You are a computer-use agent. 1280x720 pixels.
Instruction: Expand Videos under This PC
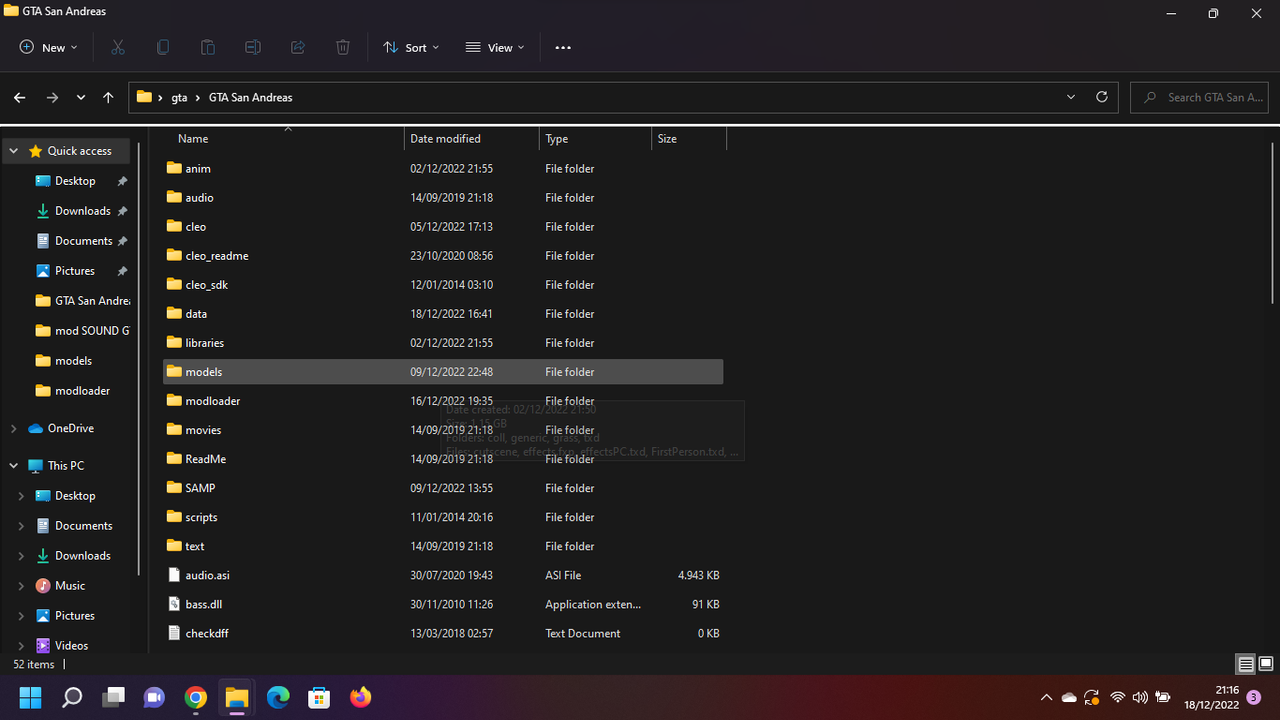(x=22, y=646)
